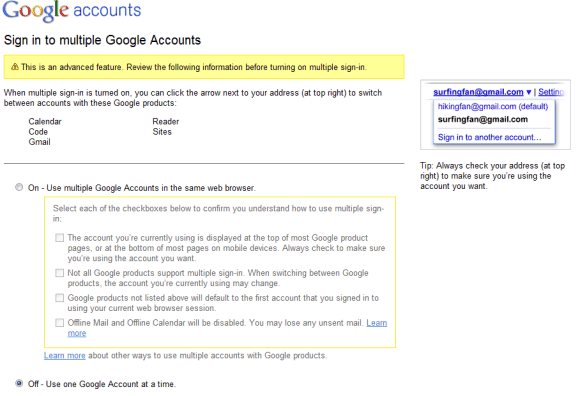Check the Offline Mail and Calendar disabled checkbox
576x396 pixels.
coord(60,323)
